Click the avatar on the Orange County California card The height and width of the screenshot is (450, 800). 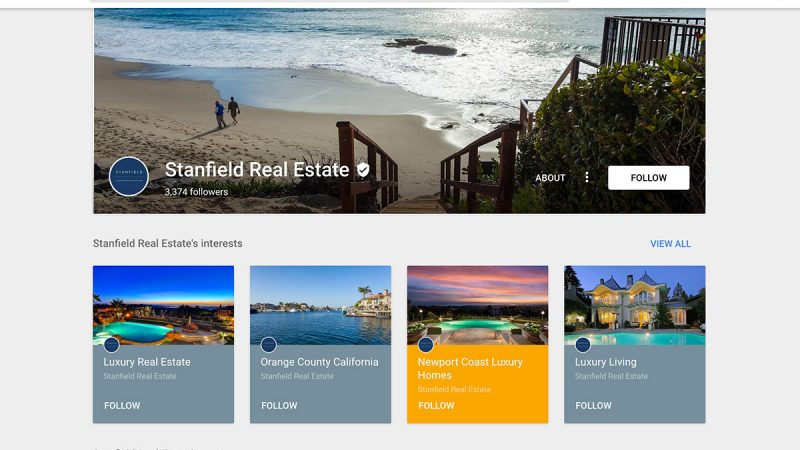tap(268, 345)
